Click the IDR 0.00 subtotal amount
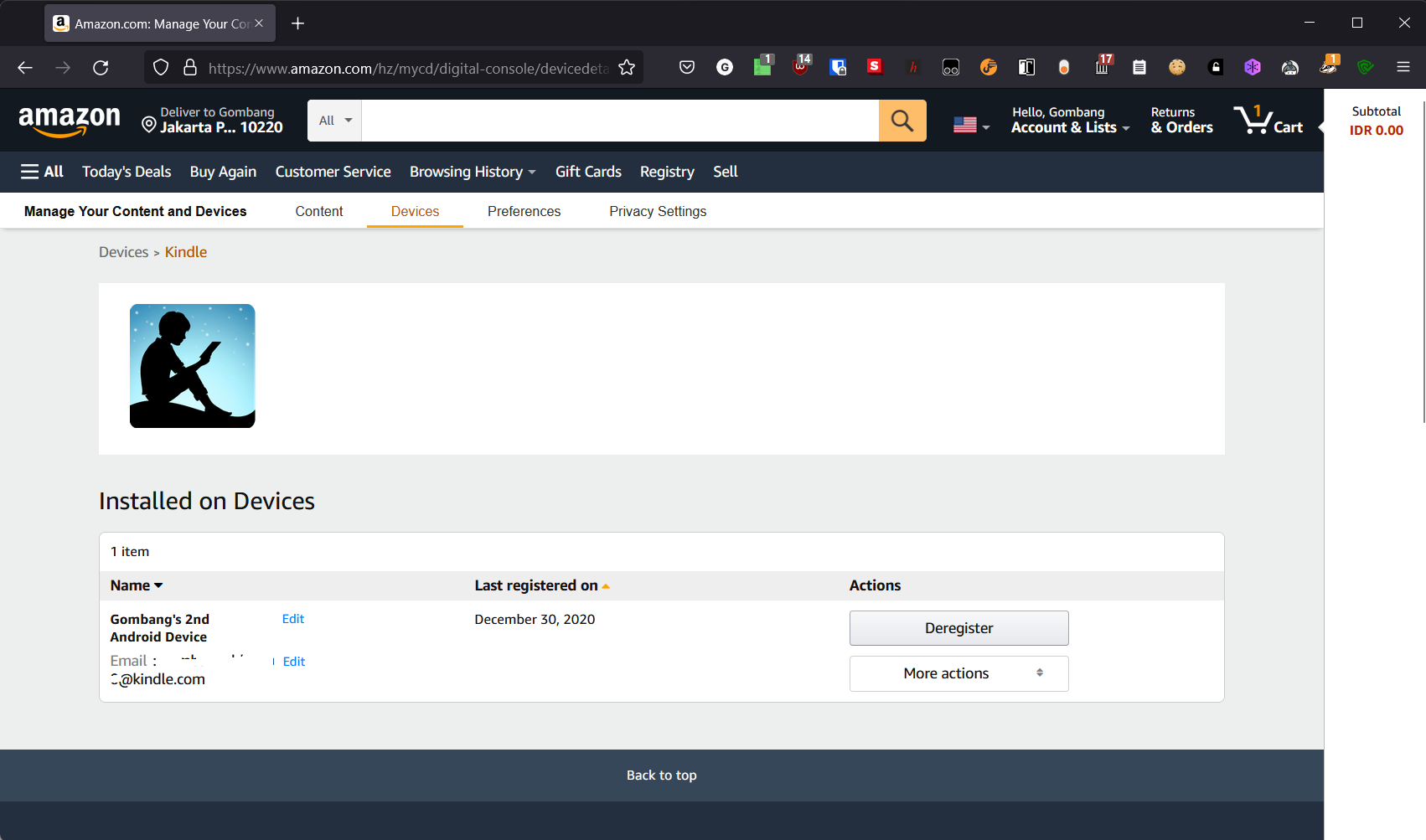1426x840 pixels. pos(1376,131)
